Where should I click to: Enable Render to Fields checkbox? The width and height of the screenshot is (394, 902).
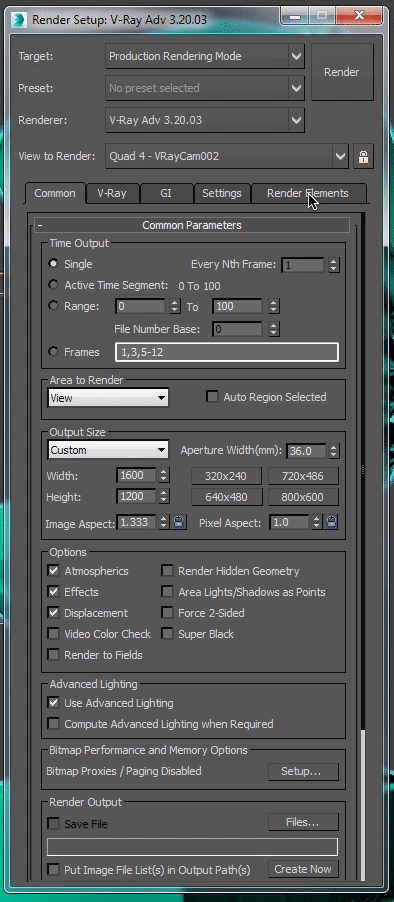53,655
